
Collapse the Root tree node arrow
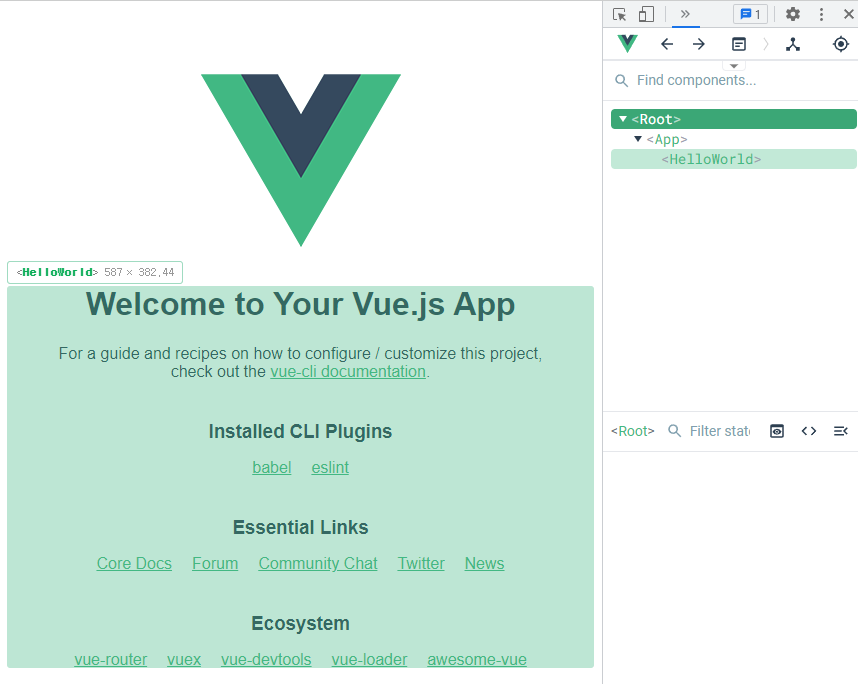point(623,119)
